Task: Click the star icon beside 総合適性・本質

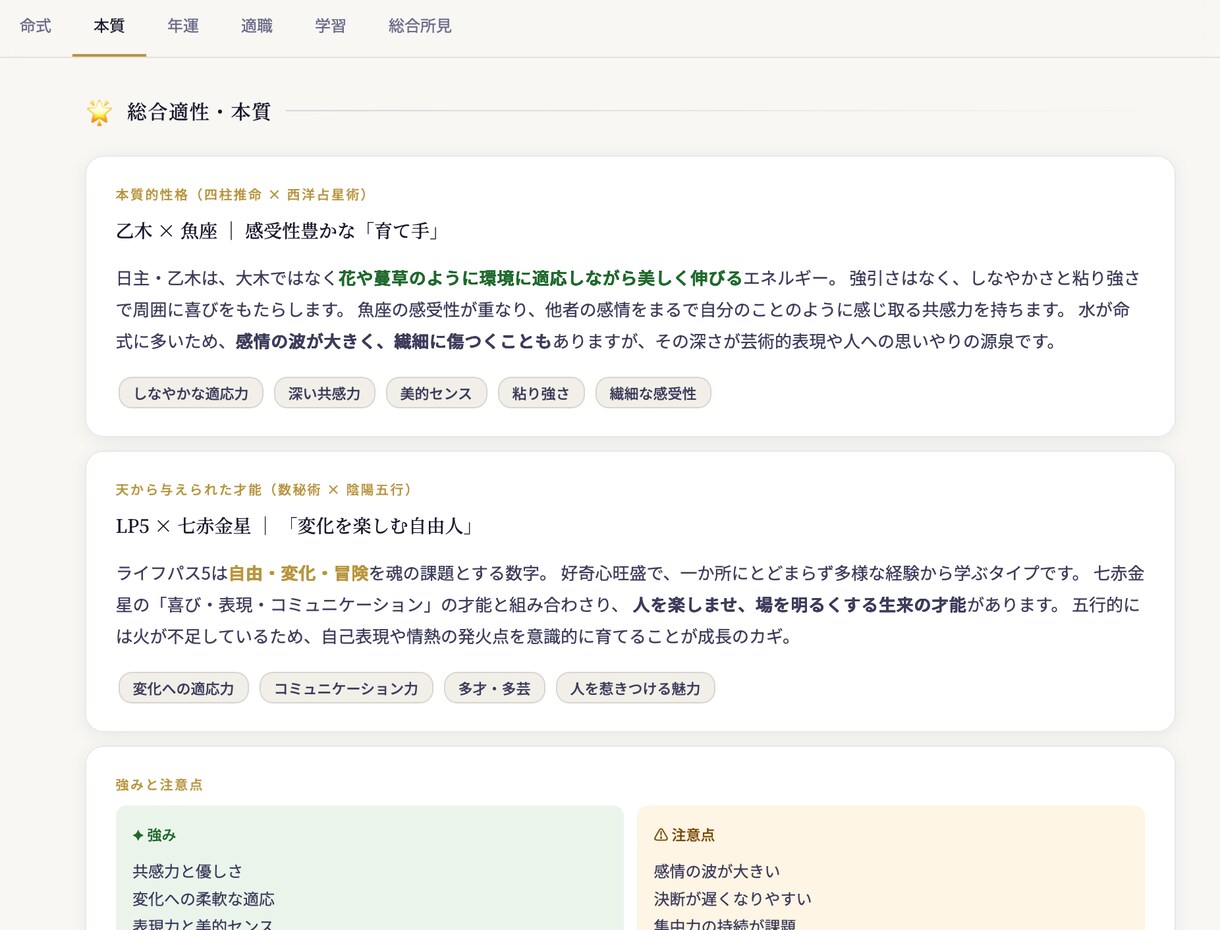Action: [99, 112]
